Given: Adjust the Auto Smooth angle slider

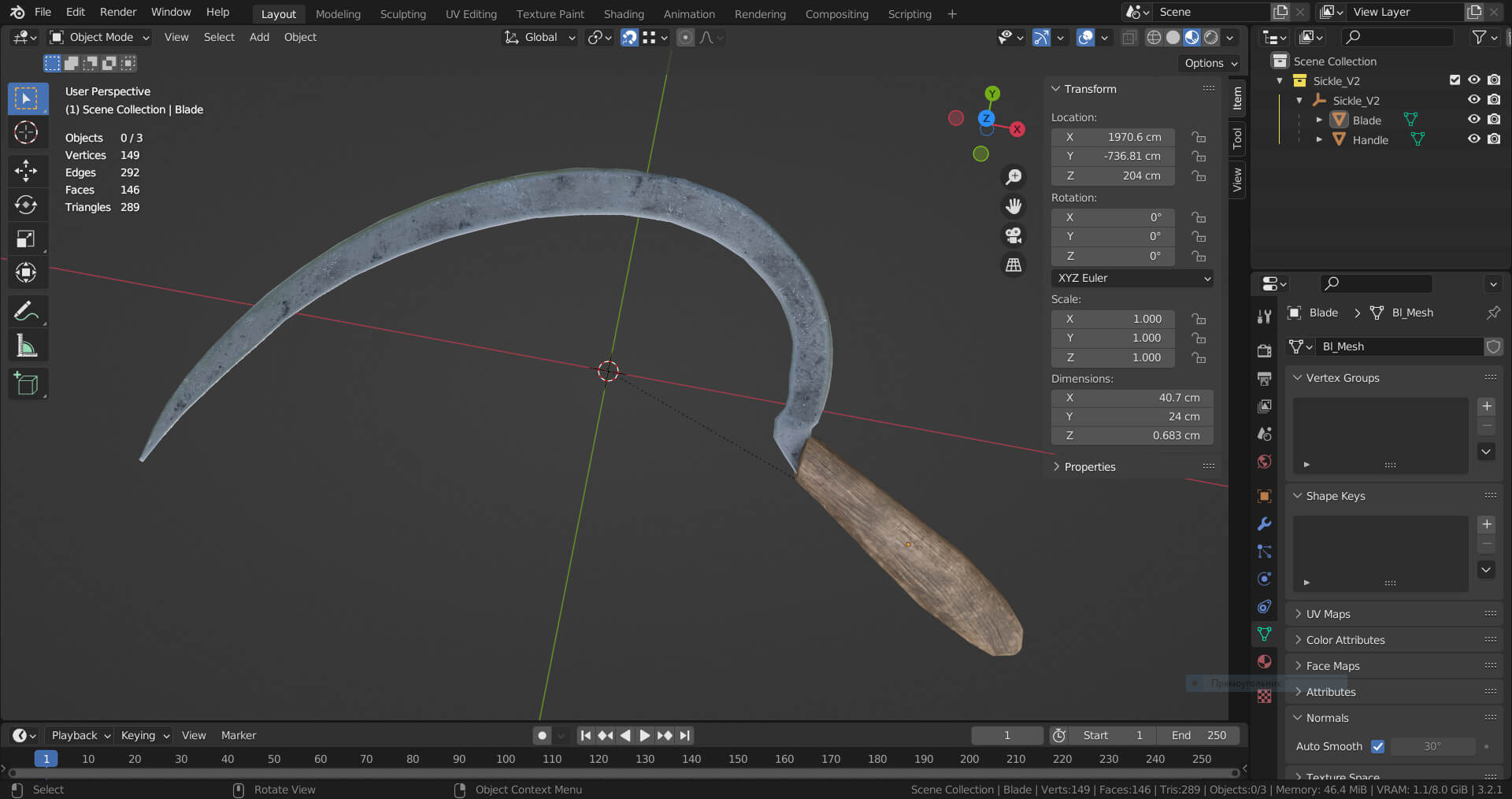Looking at the screenshot, I should [1432, 746].
